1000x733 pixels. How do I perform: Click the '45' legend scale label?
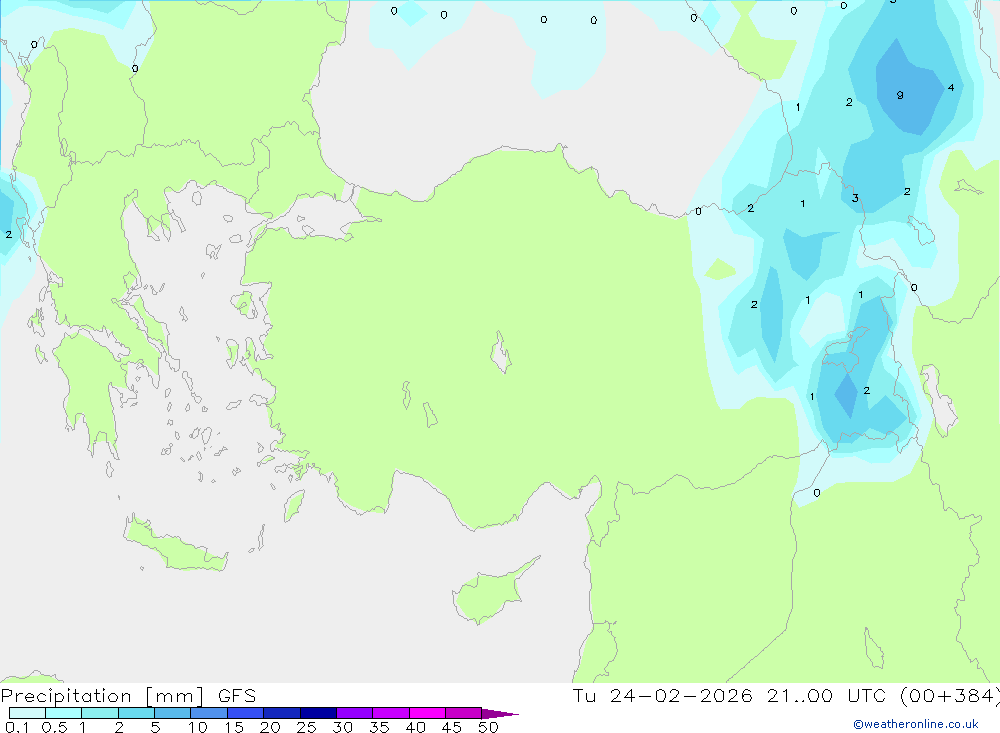[452, 727]
